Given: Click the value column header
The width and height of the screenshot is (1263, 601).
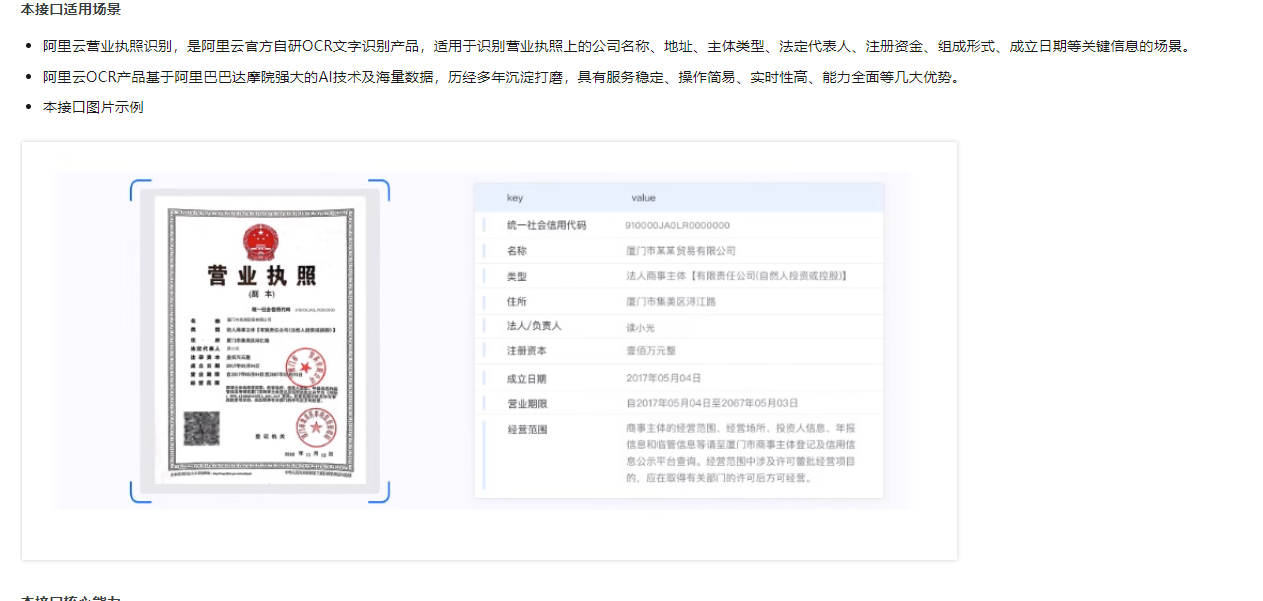Looking at the screenshot, I should click(x=643, y=198).
